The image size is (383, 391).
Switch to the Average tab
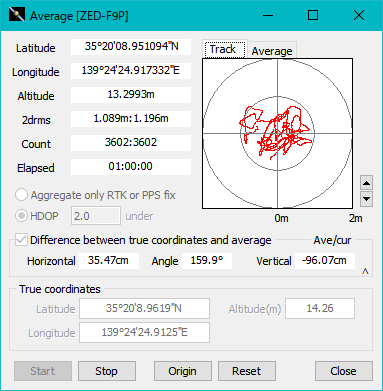272,51
